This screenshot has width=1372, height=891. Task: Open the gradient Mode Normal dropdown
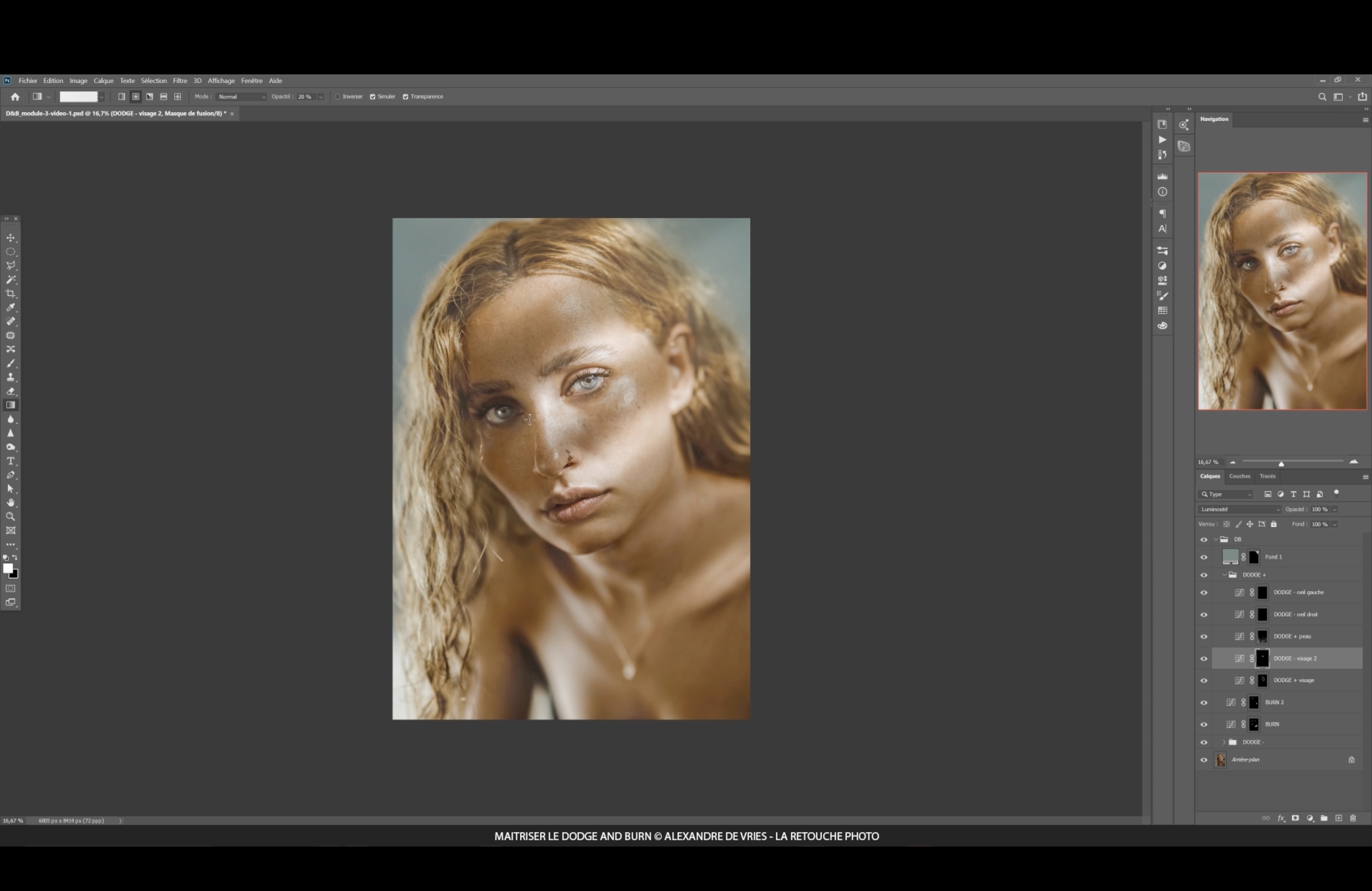click(x=241, y=97)
